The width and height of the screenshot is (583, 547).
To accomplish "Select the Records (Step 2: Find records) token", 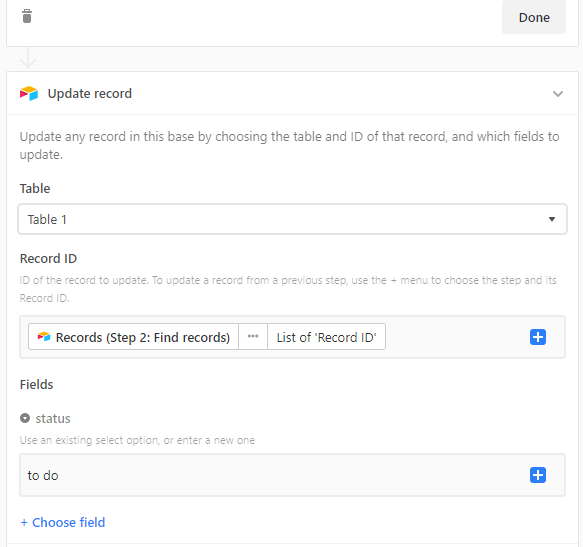I will 133,337.
